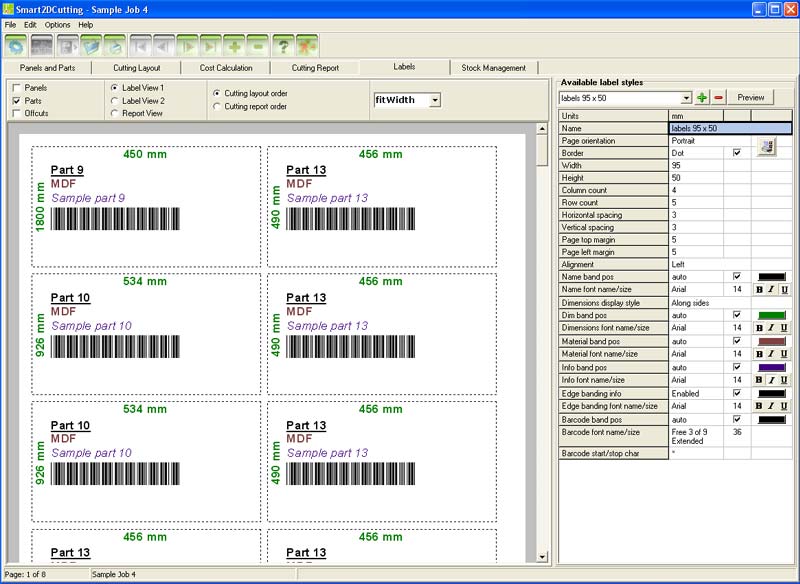Select Label View 1 radio button

coord(114,88)
